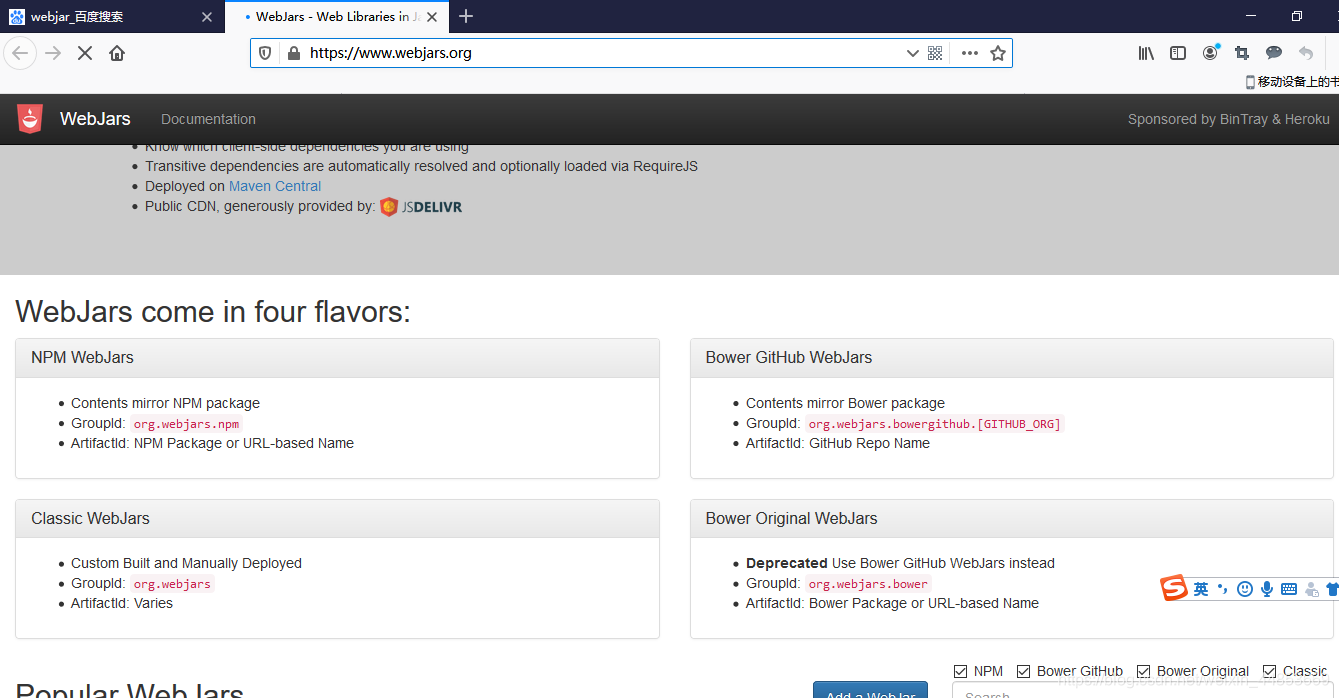Open page actions three-dot menu

(x=970, y=53)
